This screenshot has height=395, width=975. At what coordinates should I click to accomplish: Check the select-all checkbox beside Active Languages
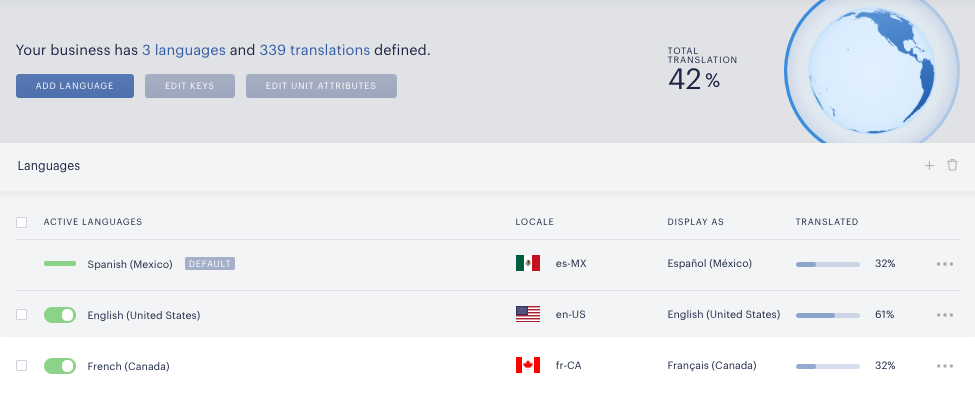point(22,222)
